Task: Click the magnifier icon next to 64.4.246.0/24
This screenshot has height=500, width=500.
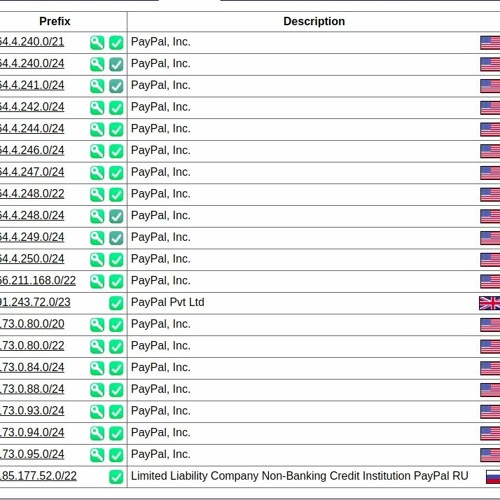Action: pyautogui.click(x=97, y=151)
